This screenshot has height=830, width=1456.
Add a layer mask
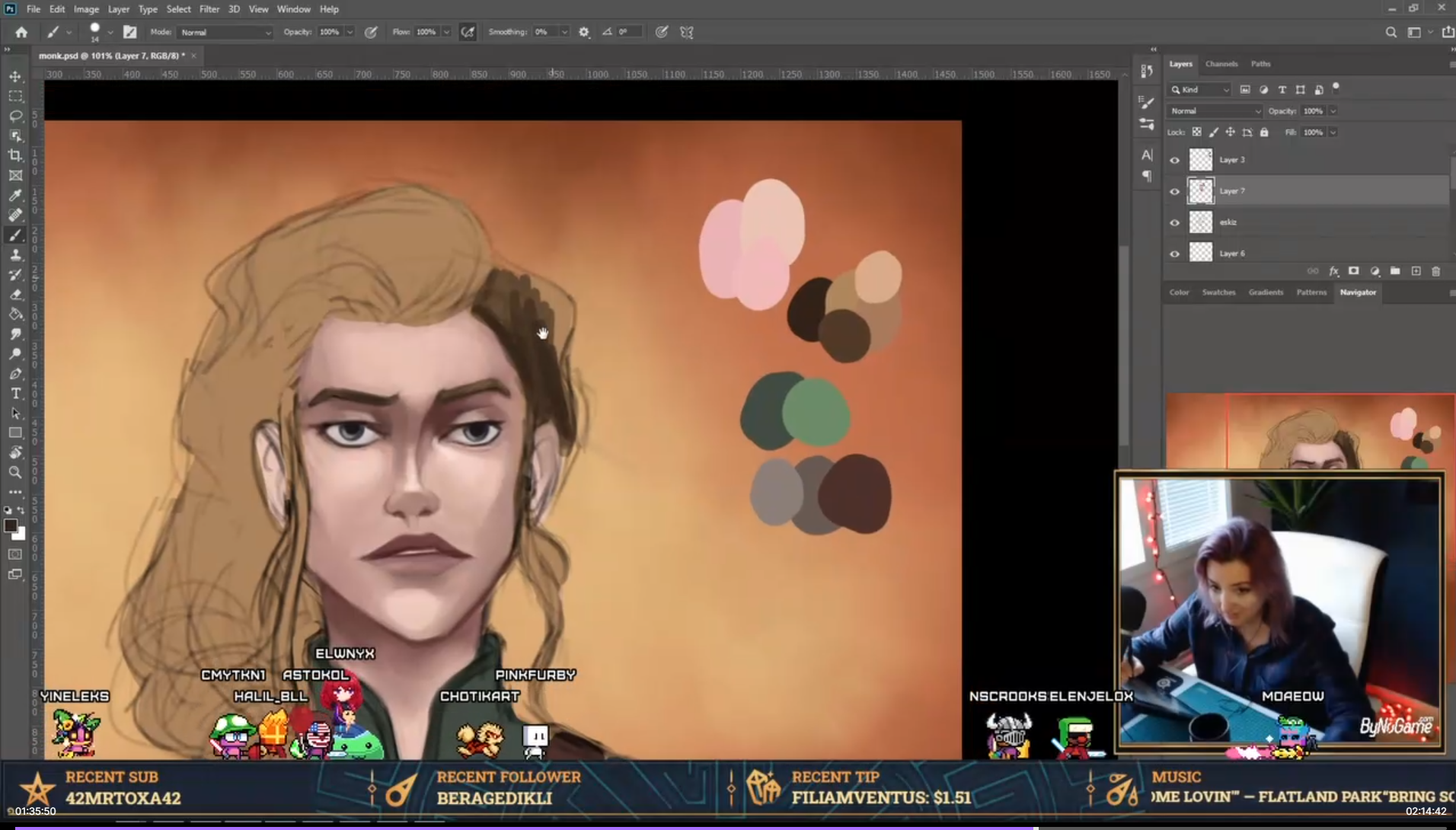[1354, 271]
